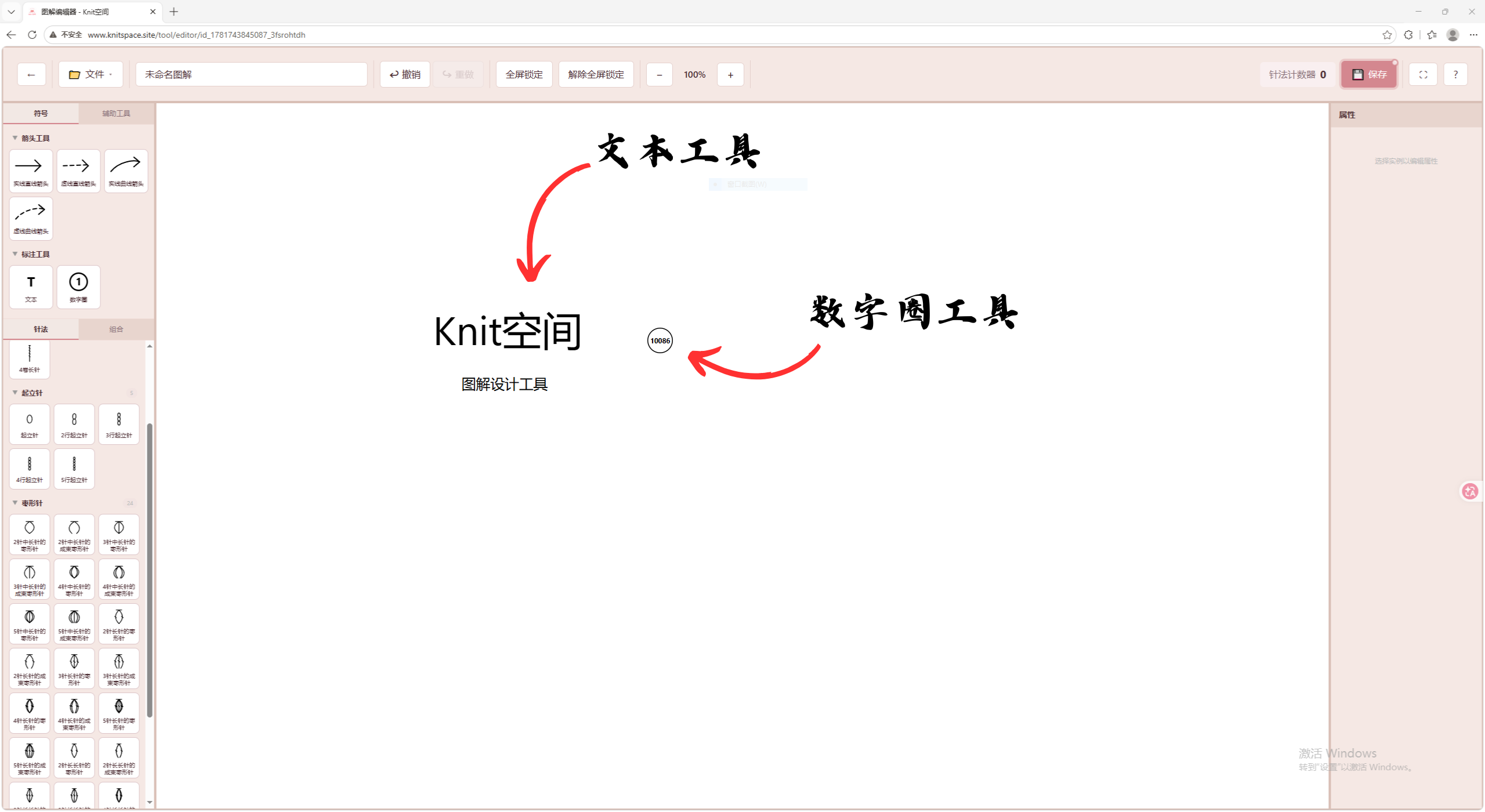Pick the 3针长针的枣形针 symbol

coord(74,668)
